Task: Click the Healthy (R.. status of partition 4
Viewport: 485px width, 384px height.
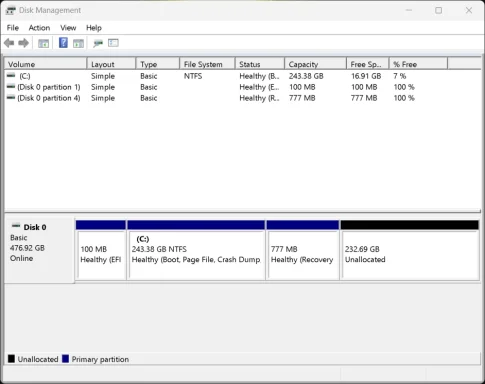Action: [x=259, y=98]
